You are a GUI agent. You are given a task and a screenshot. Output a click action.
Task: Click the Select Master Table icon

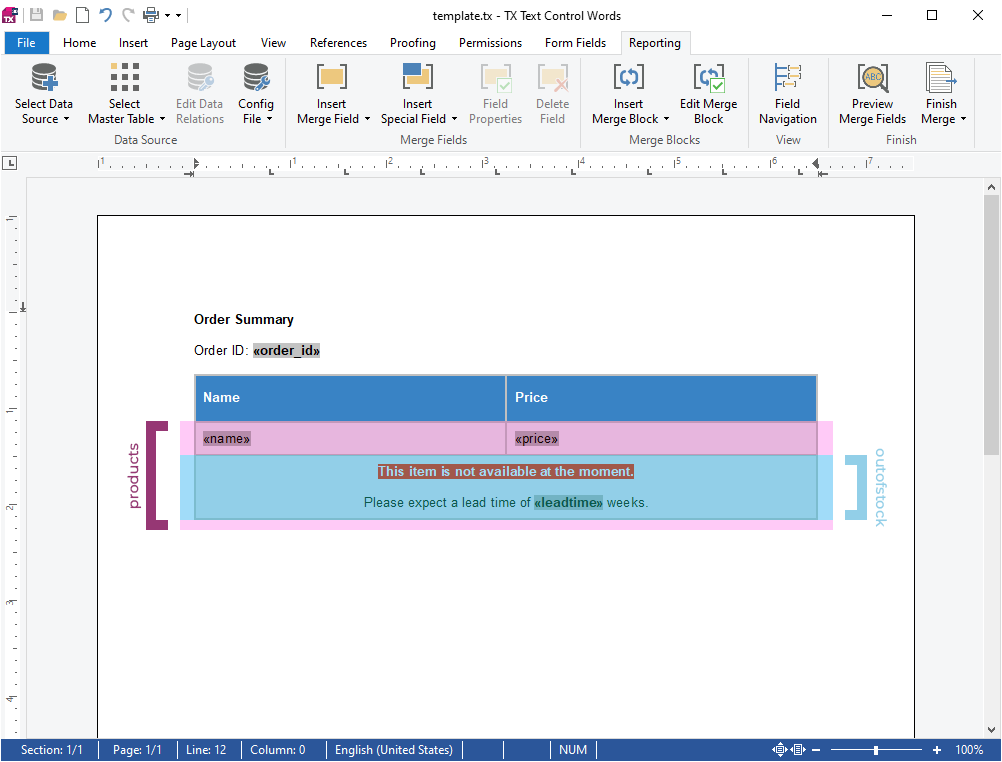[x=124, y=78]
